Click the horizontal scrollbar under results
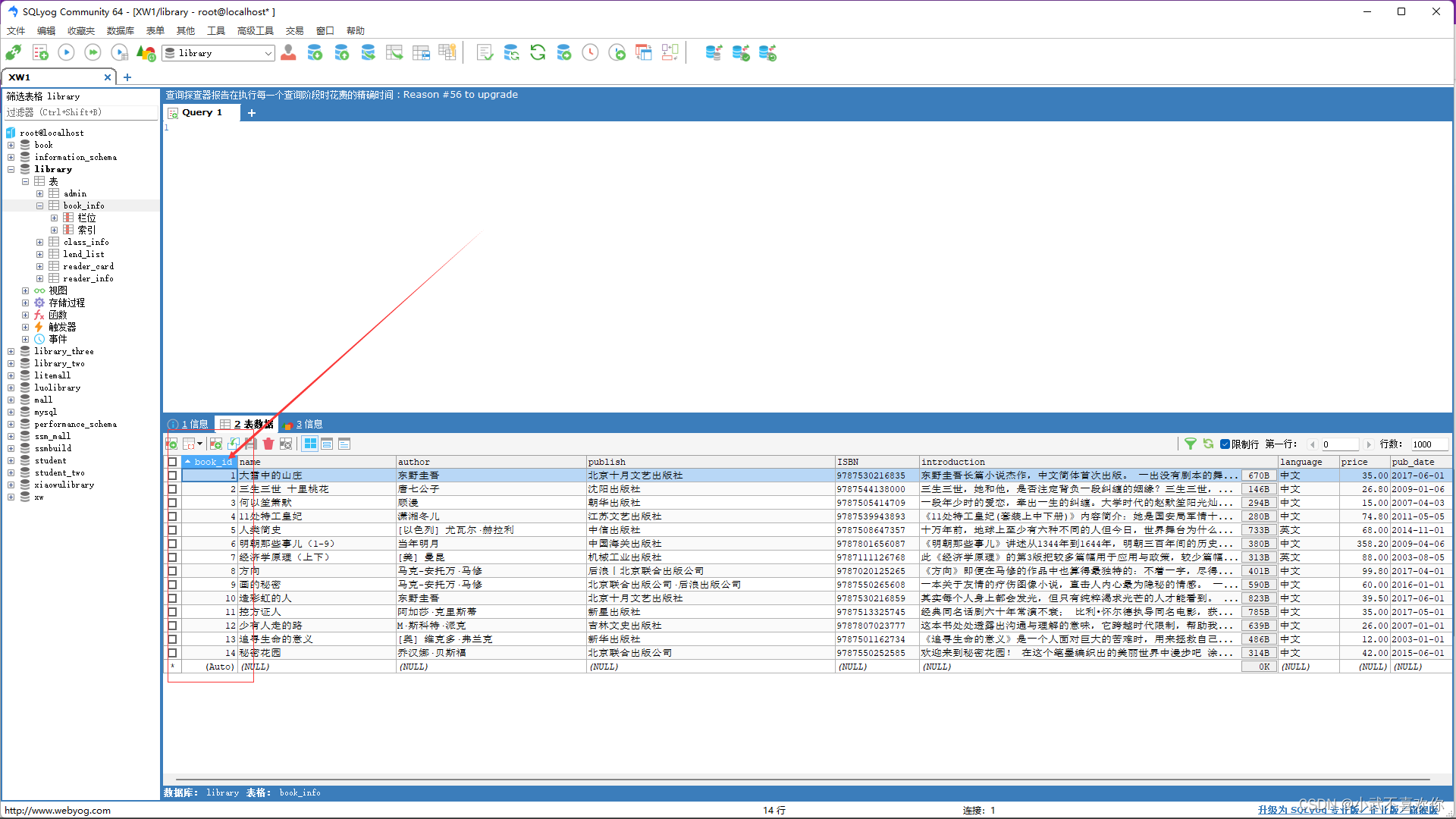This screenshot has height=819, width=1456. coord(802,779)
